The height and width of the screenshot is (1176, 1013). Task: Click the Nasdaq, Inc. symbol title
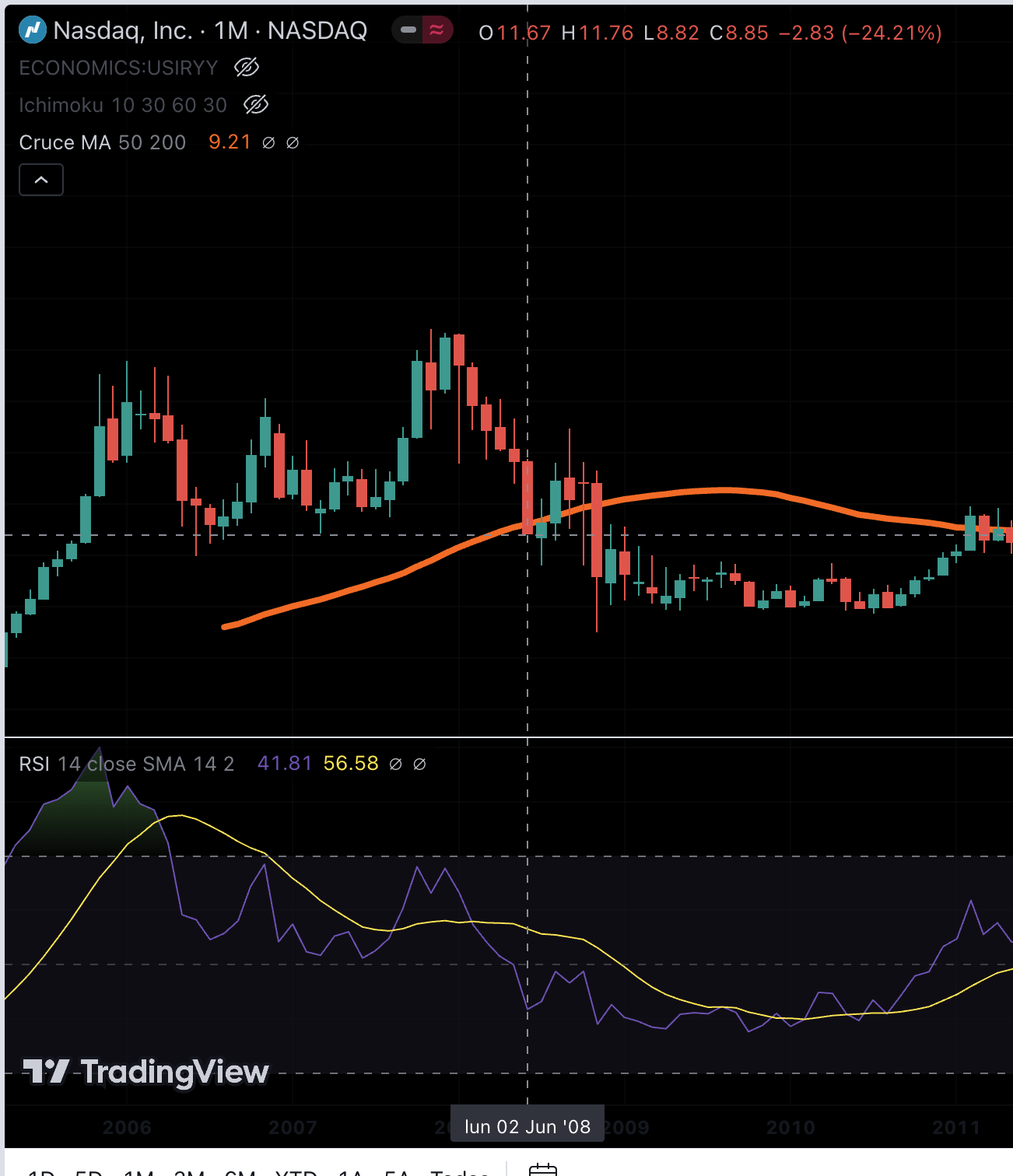[123, 30]
